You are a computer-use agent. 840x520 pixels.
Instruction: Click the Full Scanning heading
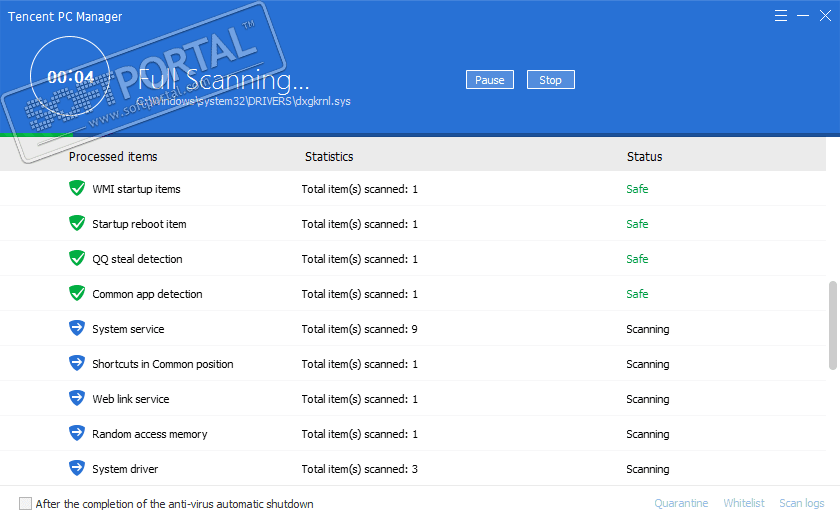(x=223, y=80)
